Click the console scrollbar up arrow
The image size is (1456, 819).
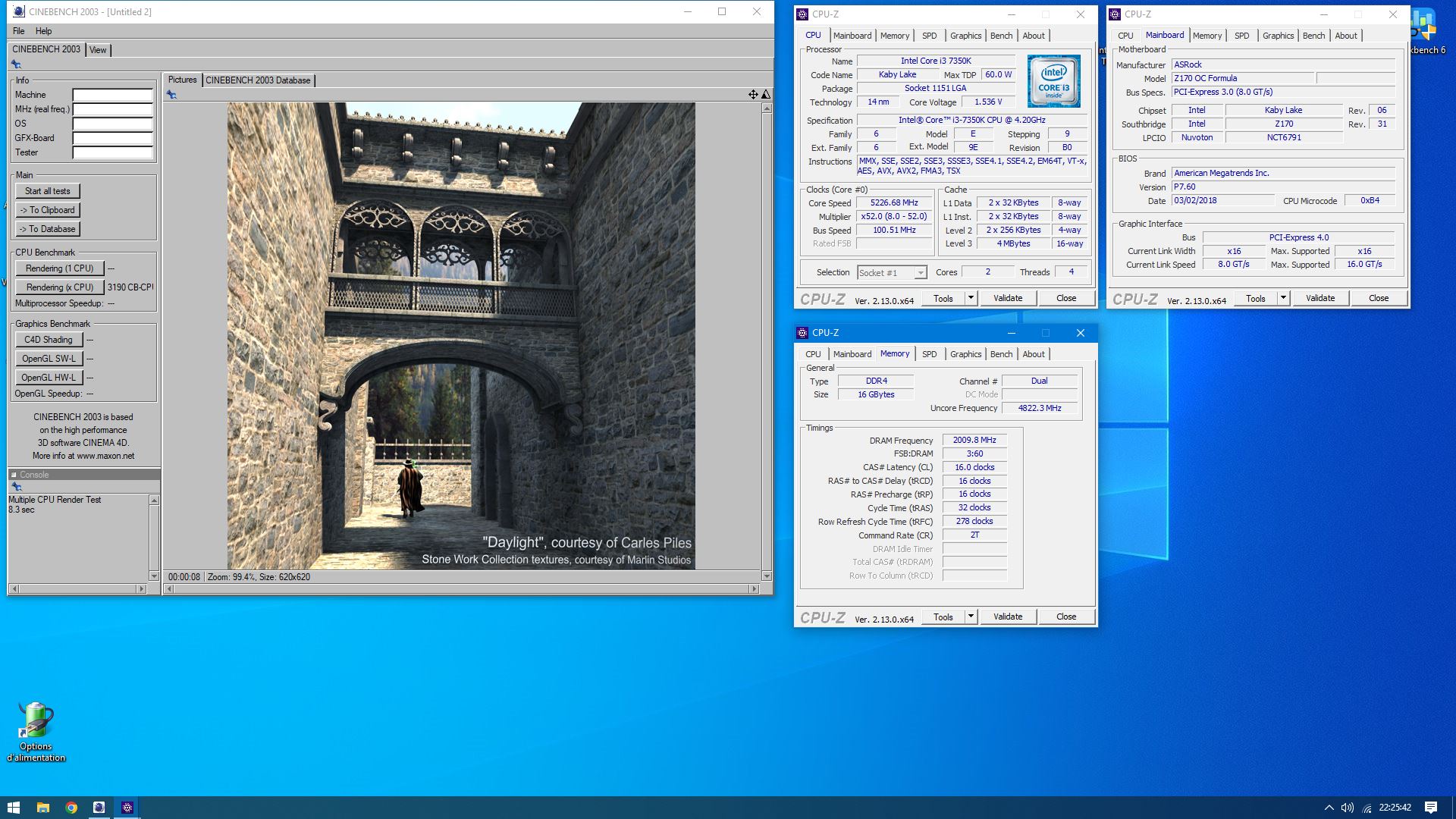coord(154,500)
